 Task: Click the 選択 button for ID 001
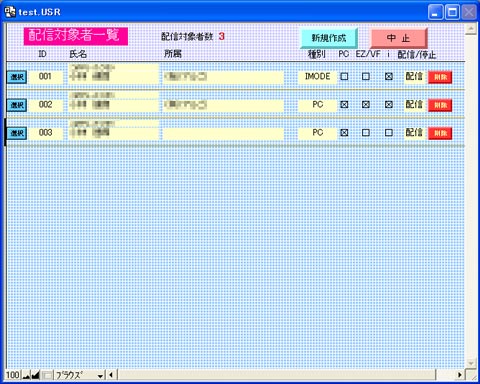tap(17, 77)
